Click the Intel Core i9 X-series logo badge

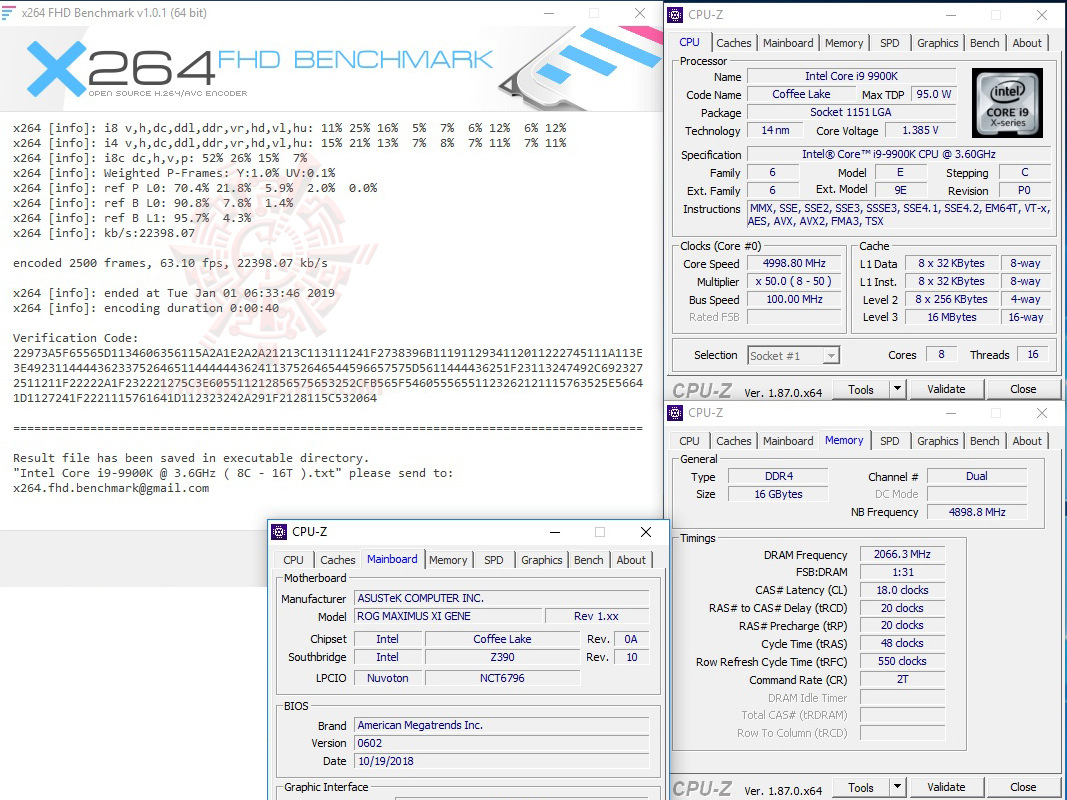tap(1005, 103)
